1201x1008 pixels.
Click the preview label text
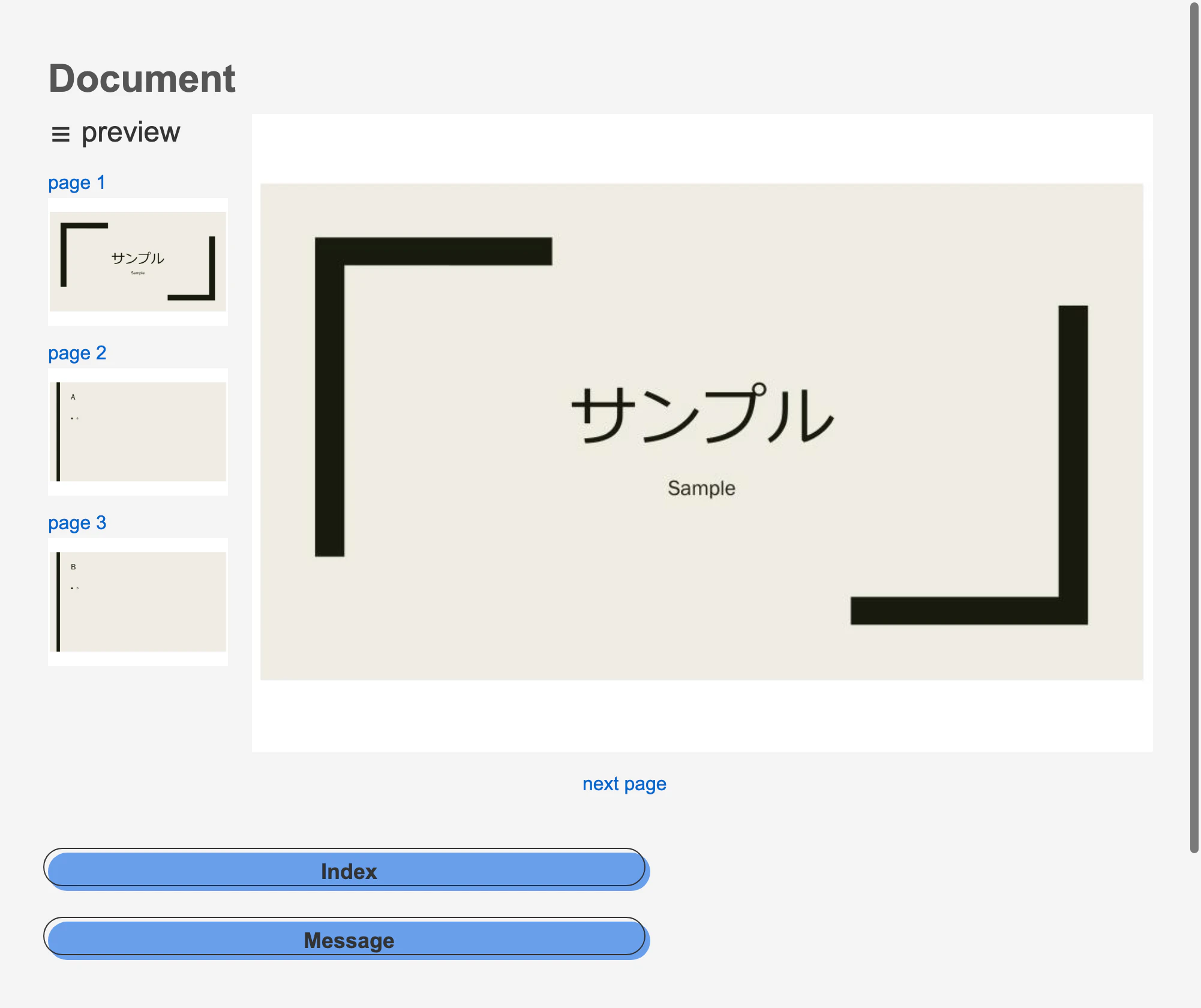point(131,133)
